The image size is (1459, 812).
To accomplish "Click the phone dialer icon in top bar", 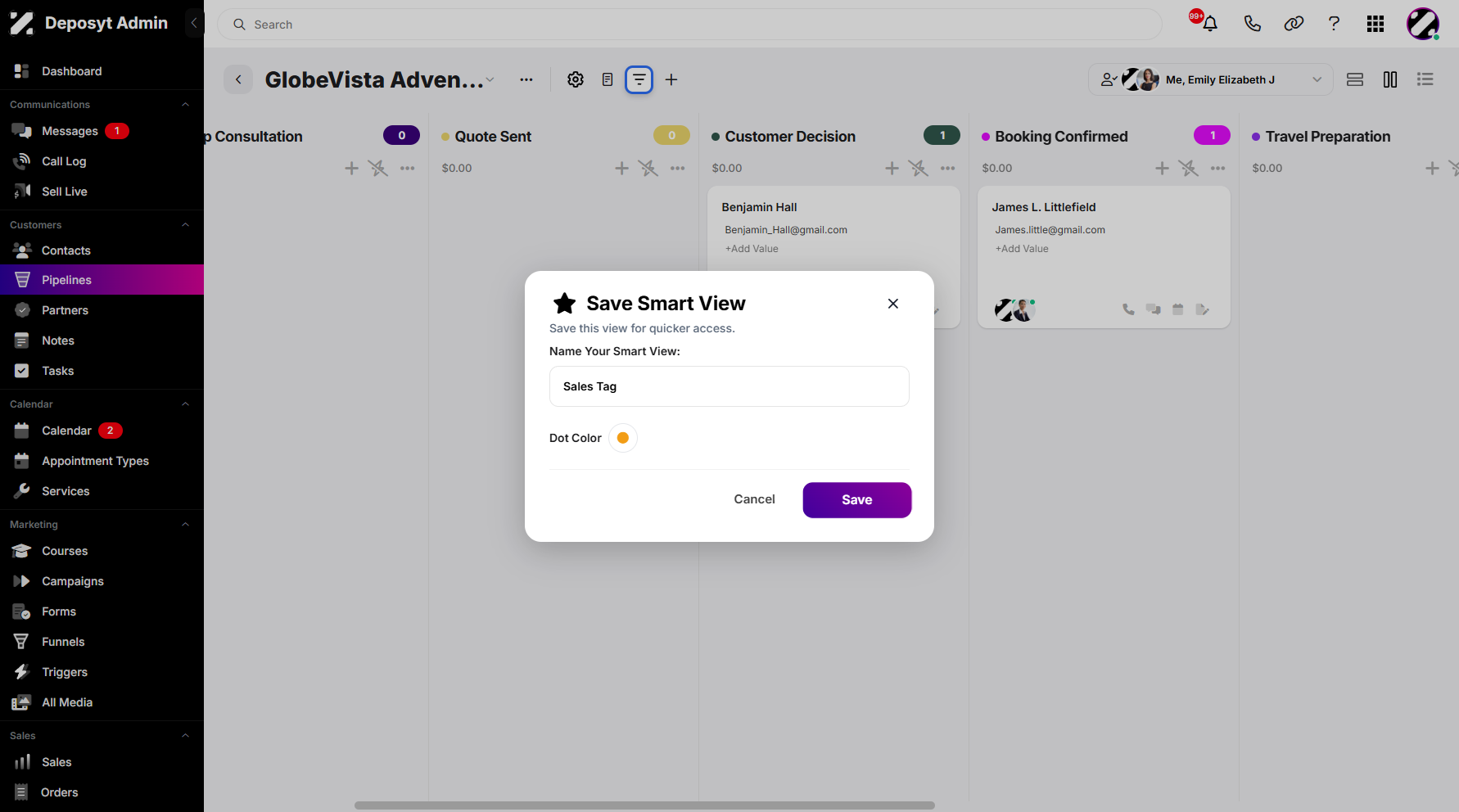I will pos(1252,24).
